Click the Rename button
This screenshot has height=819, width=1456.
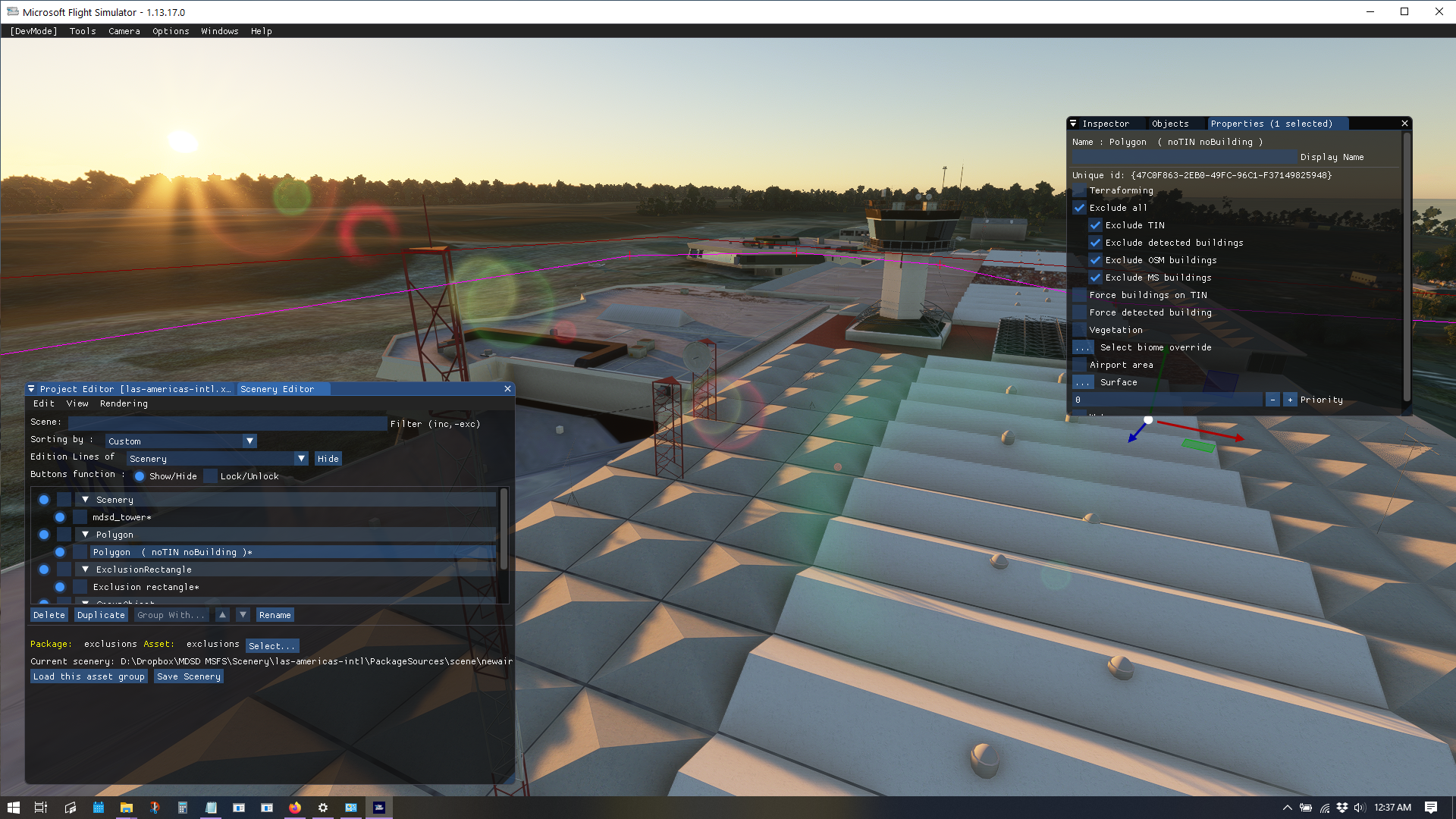(x=275, y=615)
